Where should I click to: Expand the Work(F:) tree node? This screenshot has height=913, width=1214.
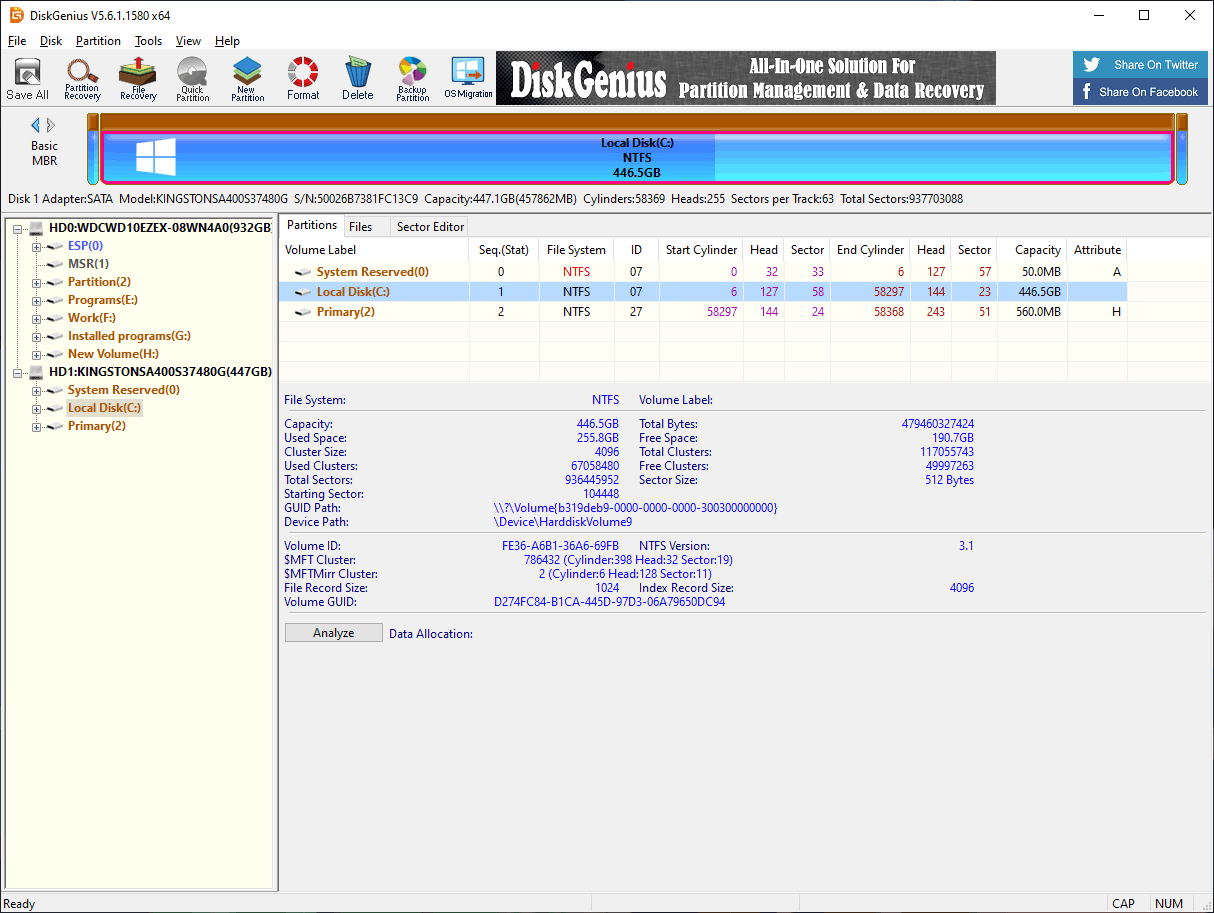pyautogui.click(x=37, y=318)
